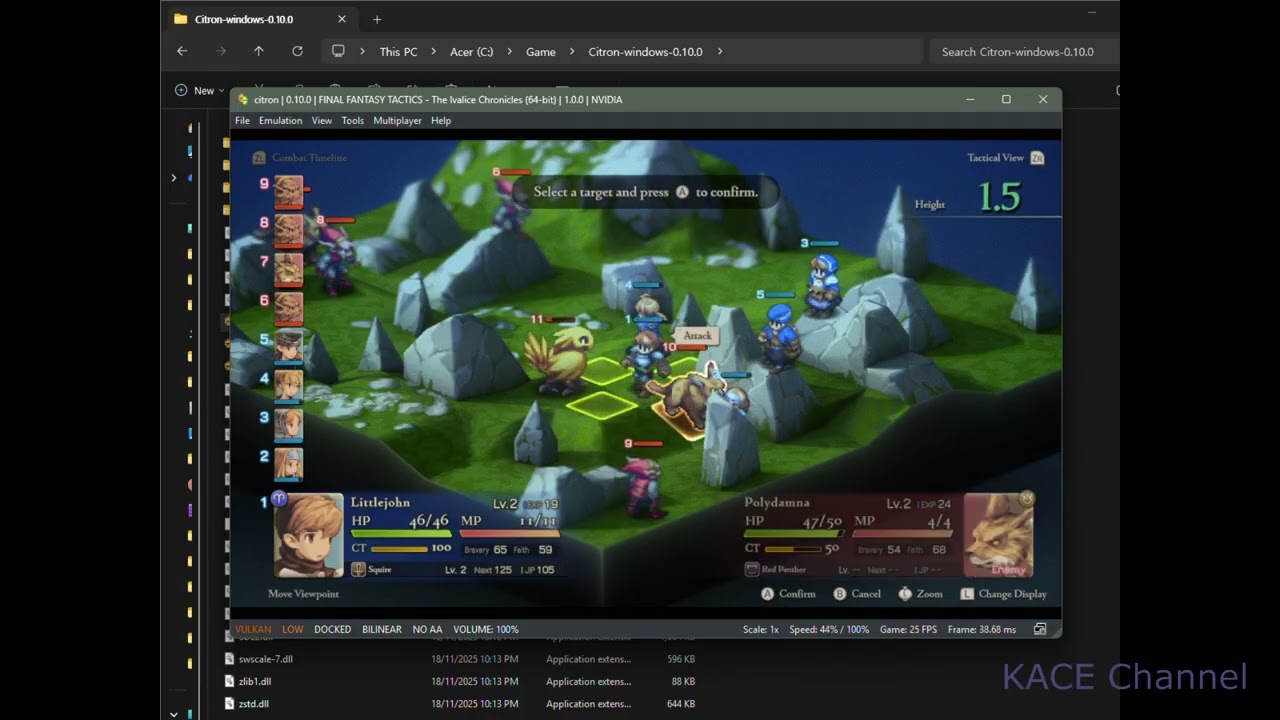The width and height of the screenshot is (1280, 720).
Task: Toggle the NO AA anti-aliasing status button
Action: pyautogui.click(x=427, y=630)
